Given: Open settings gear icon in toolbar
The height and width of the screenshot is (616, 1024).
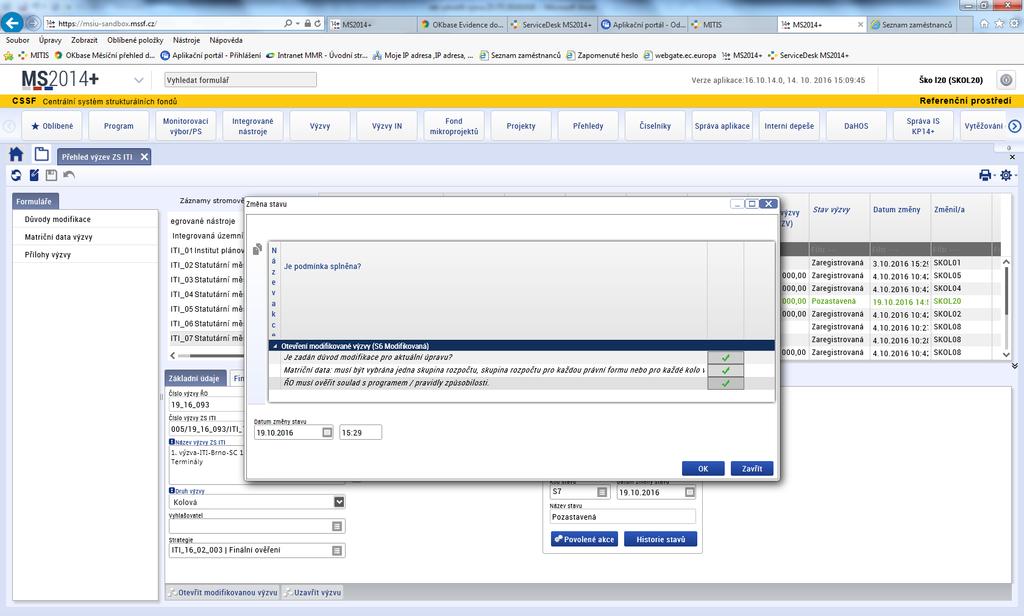Looking at the screenshot, I should (x=1006, y=175).
